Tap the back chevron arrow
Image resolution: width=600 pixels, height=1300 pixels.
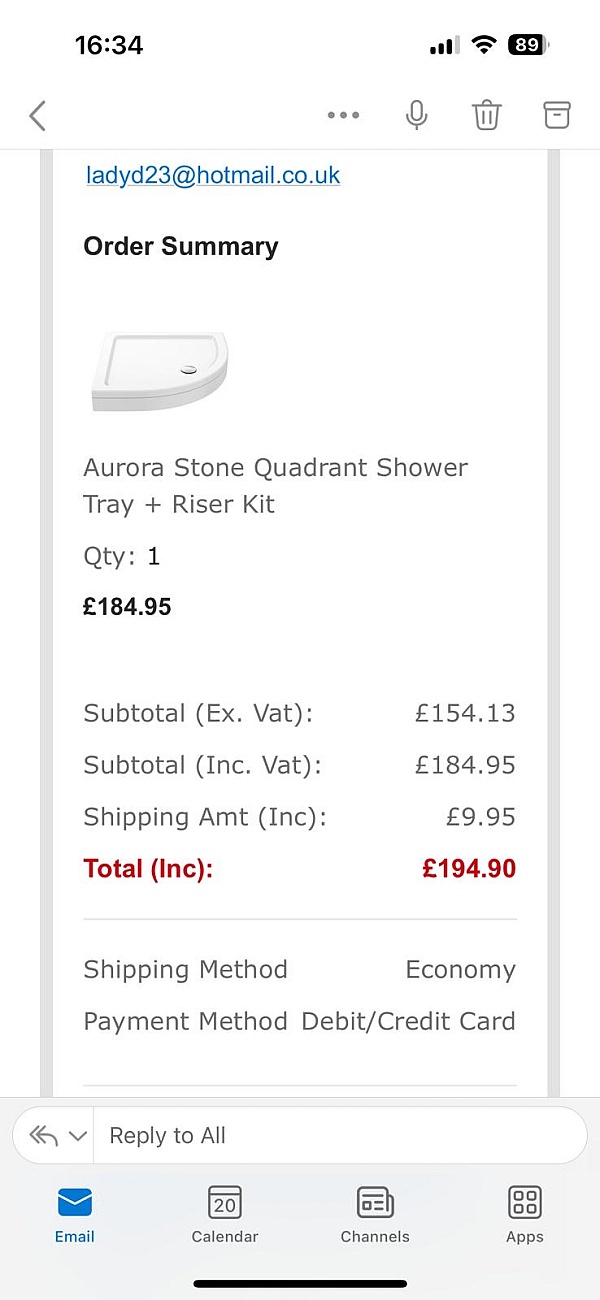38,116
